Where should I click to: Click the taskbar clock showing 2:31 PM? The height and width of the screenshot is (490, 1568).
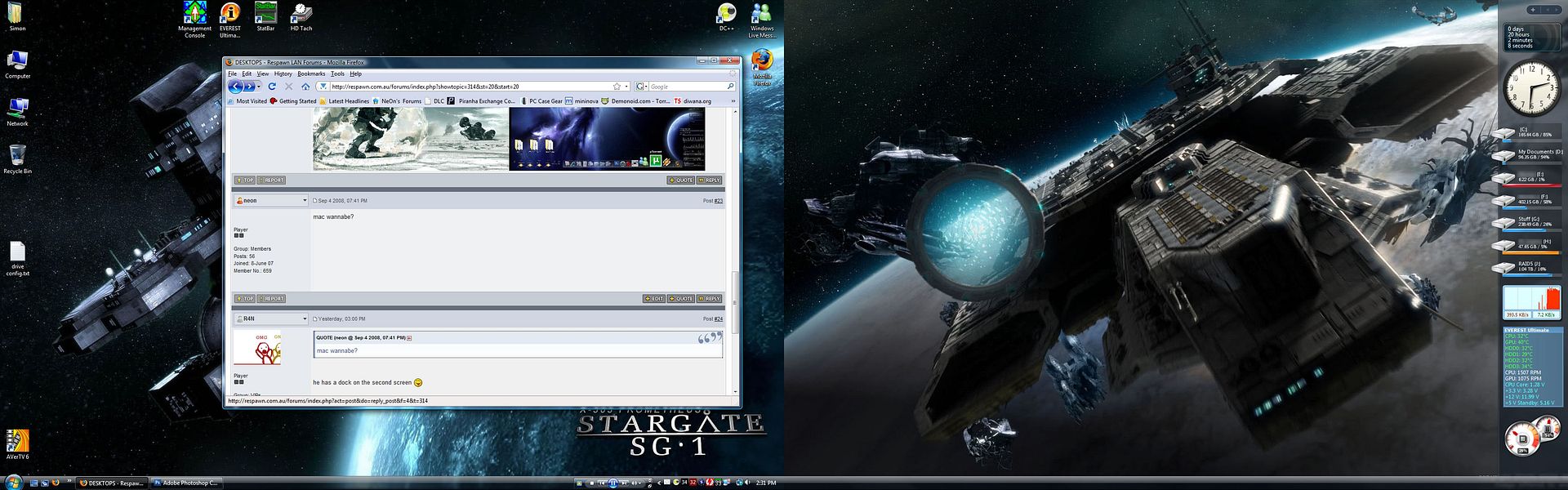[x=766, y=483]
